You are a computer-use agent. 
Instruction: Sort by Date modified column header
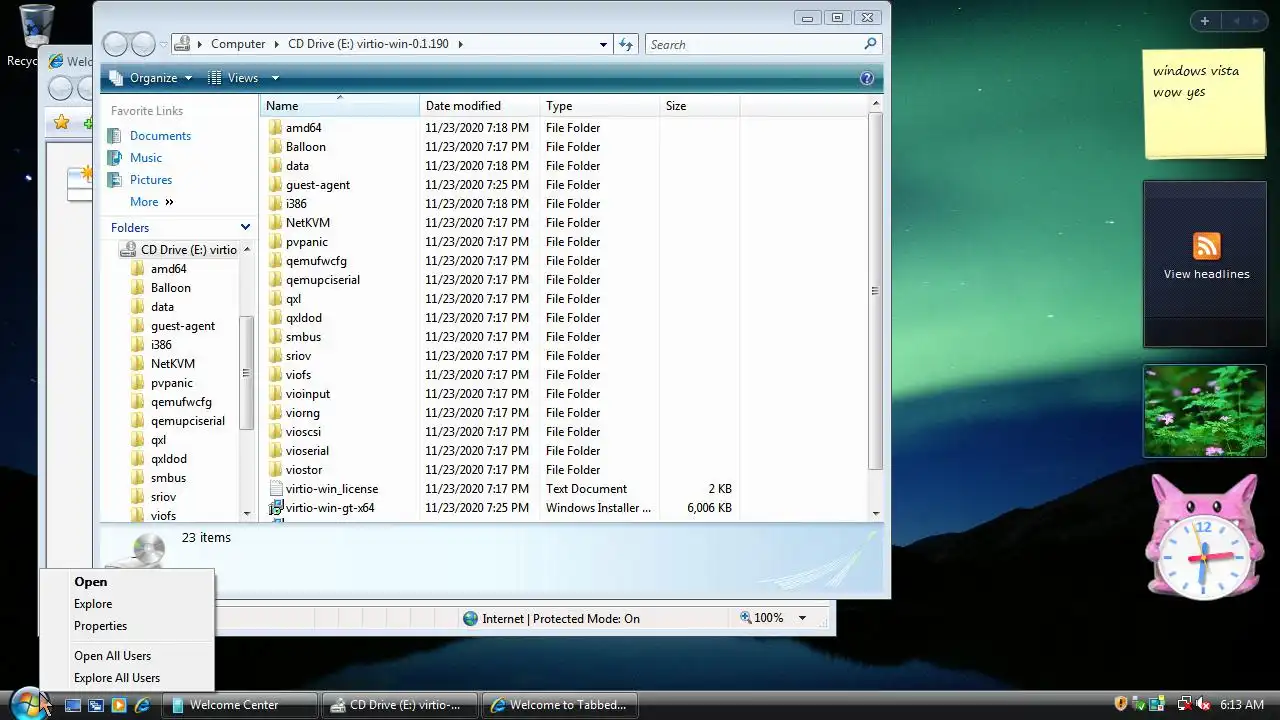click(x=480, y=106)
